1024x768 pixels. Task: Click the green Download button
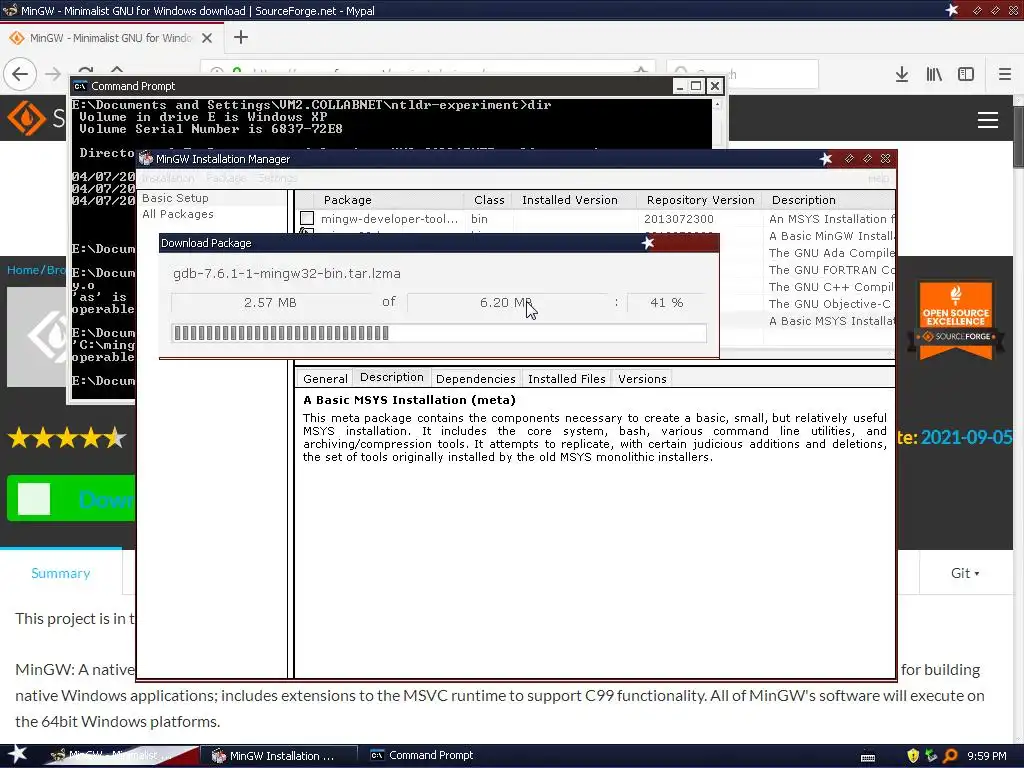pyautogui.click(x=71, y=499)
